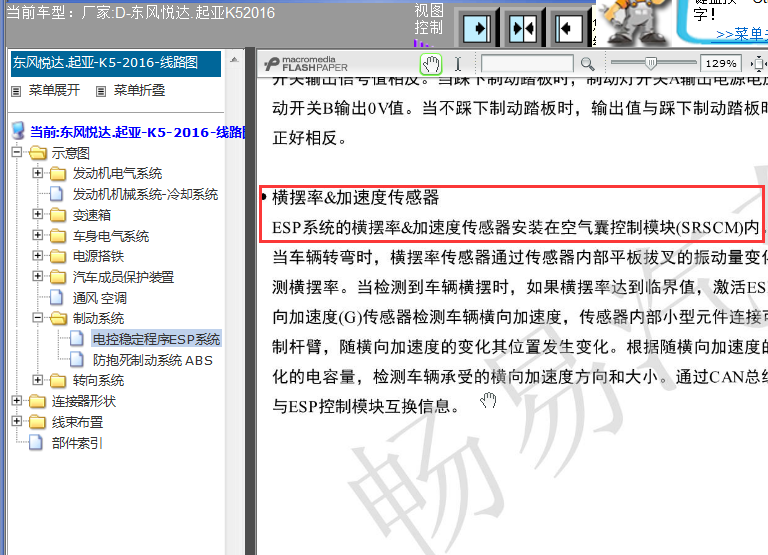768x555 pixels.
Task: Collapse the 制动系统 node
Action: [x=37, y=317]
